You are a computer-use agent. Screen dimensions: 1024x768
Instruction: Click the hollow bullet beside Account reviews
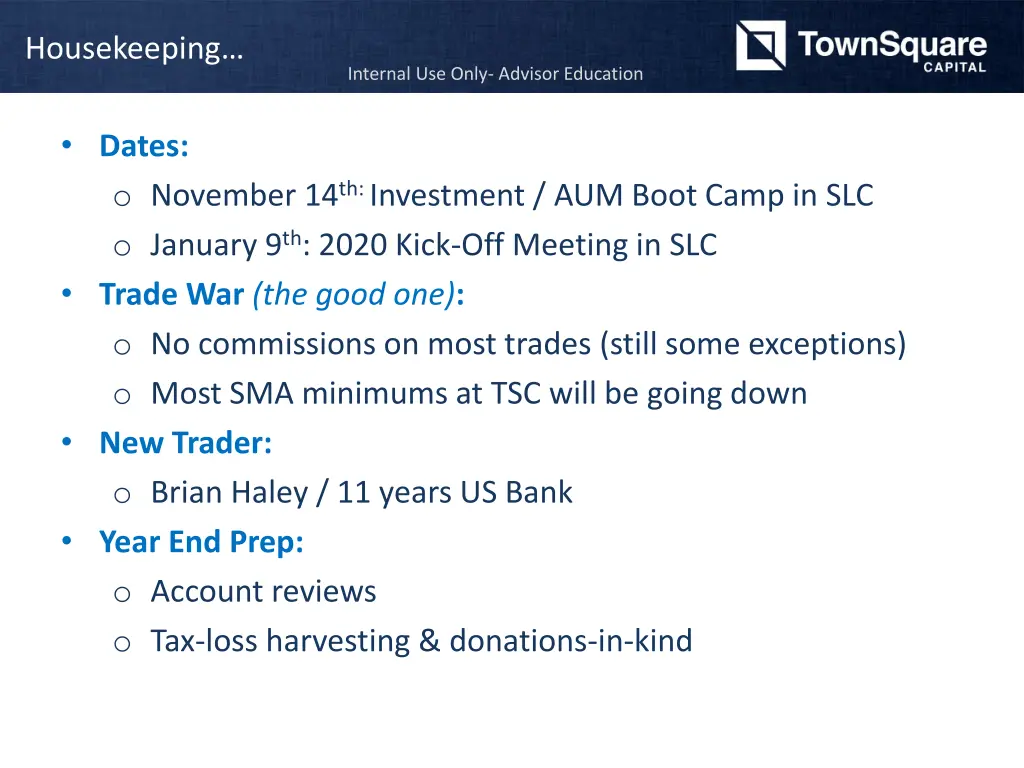(x=122, y=594)
